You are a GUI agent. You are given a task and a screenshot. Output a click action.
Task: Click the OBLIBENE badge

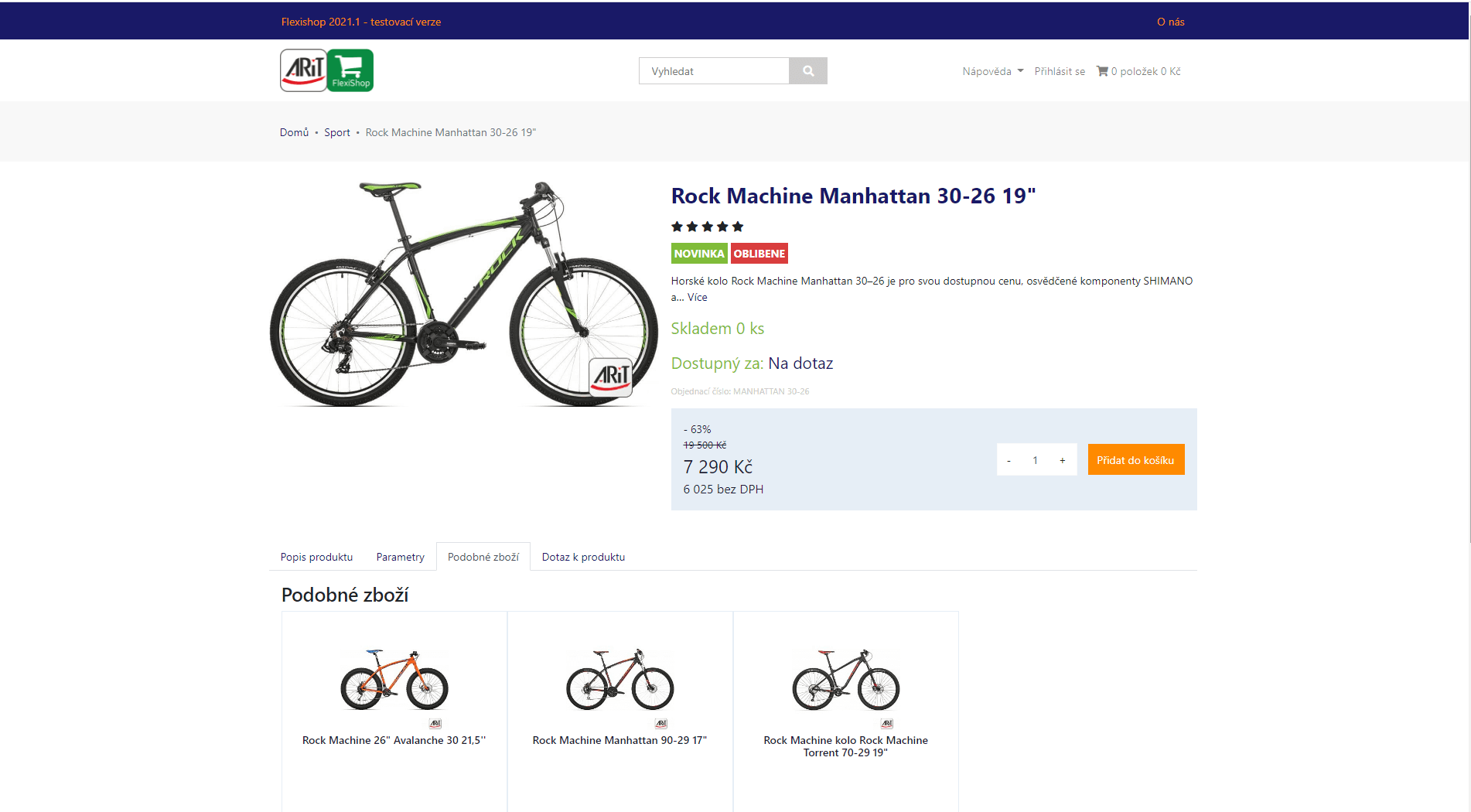[759, 254]
